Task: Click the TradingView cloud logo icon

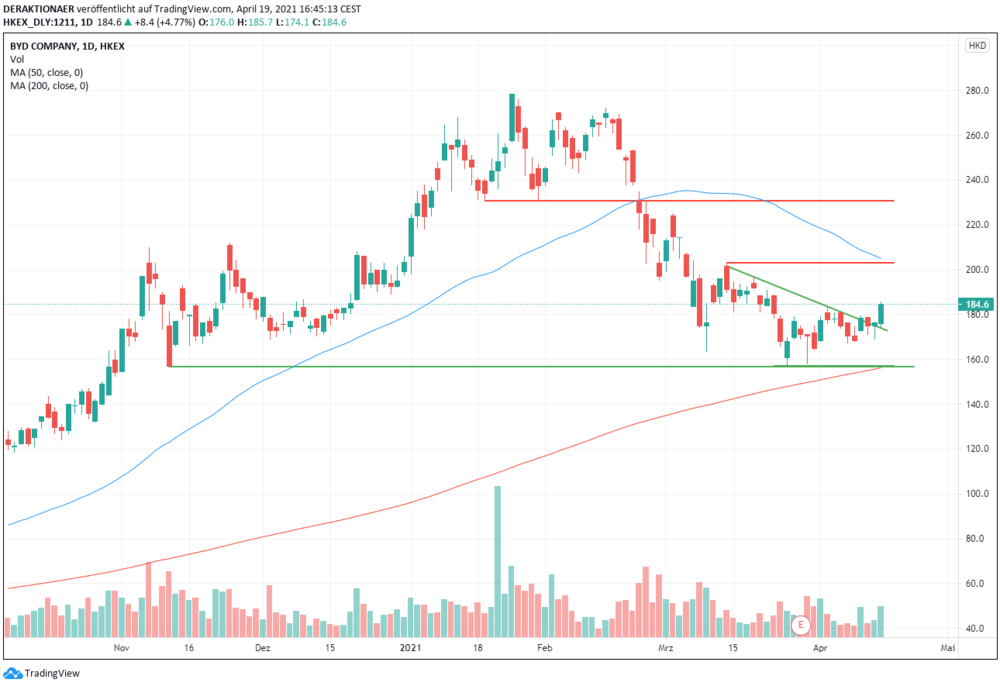Action: [x=13, y=673]
